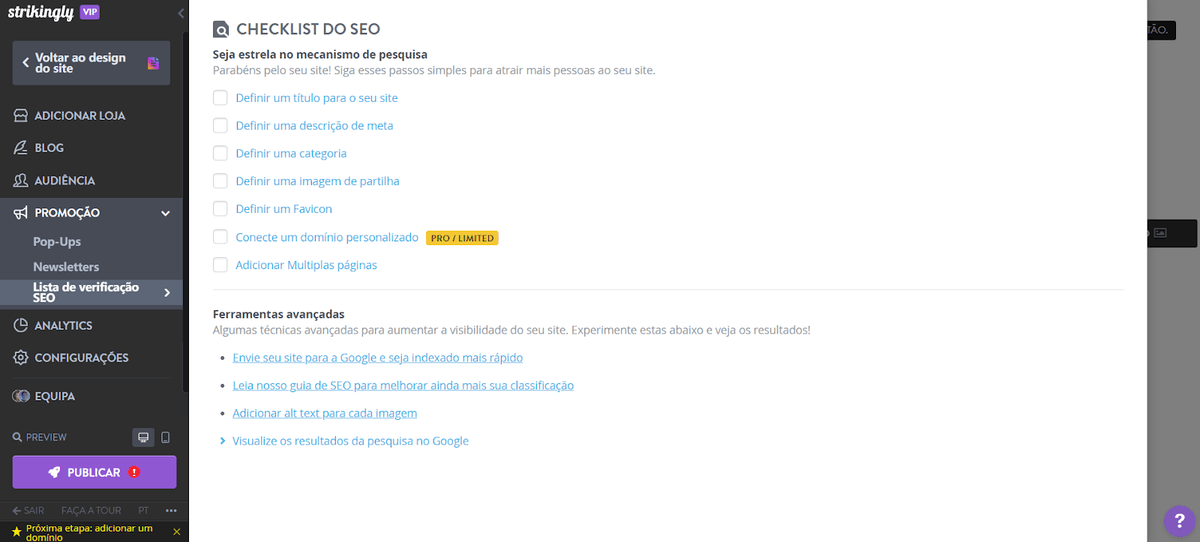Check 'Definir uma descrição de meta' box
1200x542 pixels.
tap(220, 125)
